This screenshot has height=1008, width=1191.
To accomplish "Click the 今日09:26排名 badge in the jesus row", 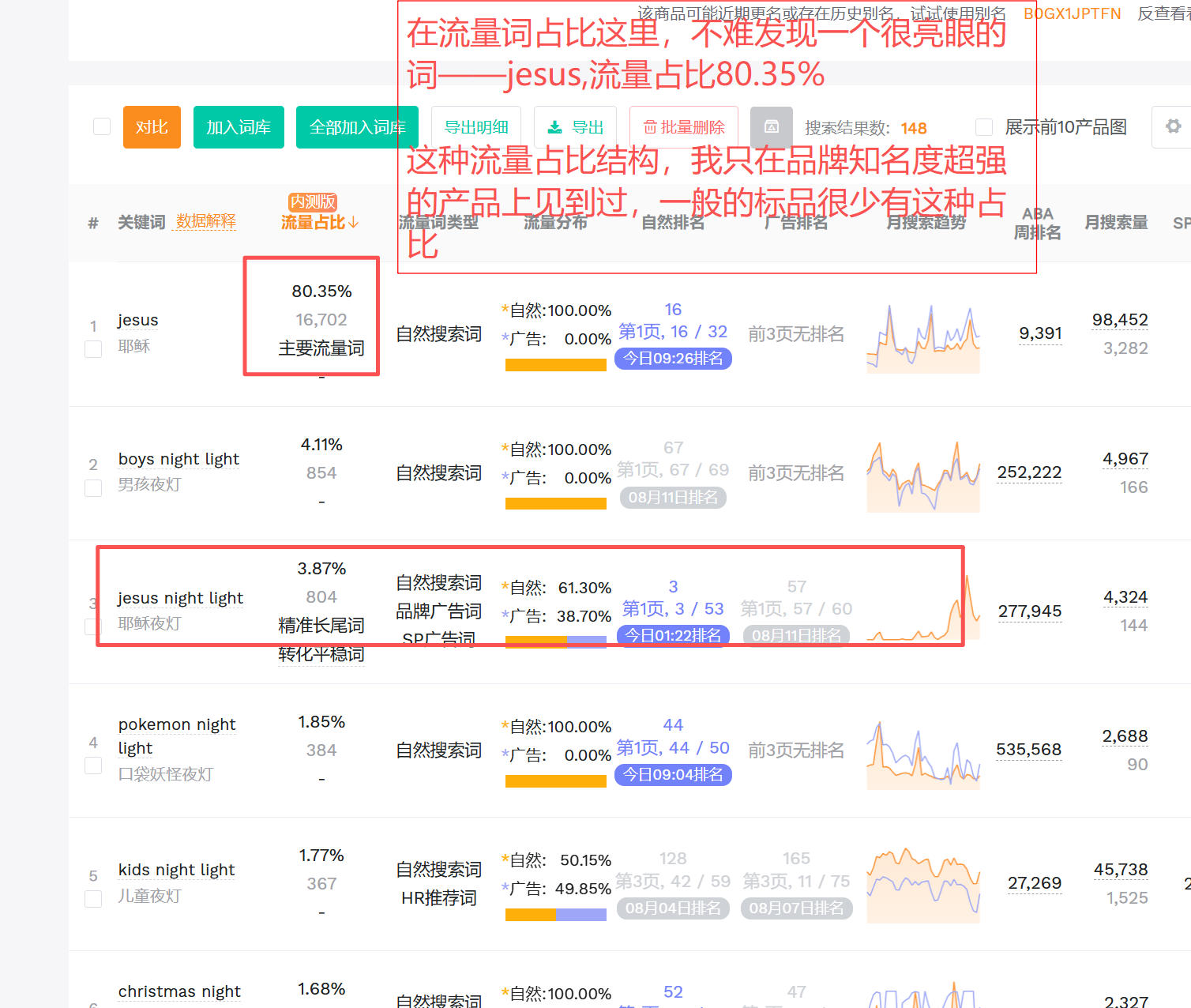I will [673, 359].
